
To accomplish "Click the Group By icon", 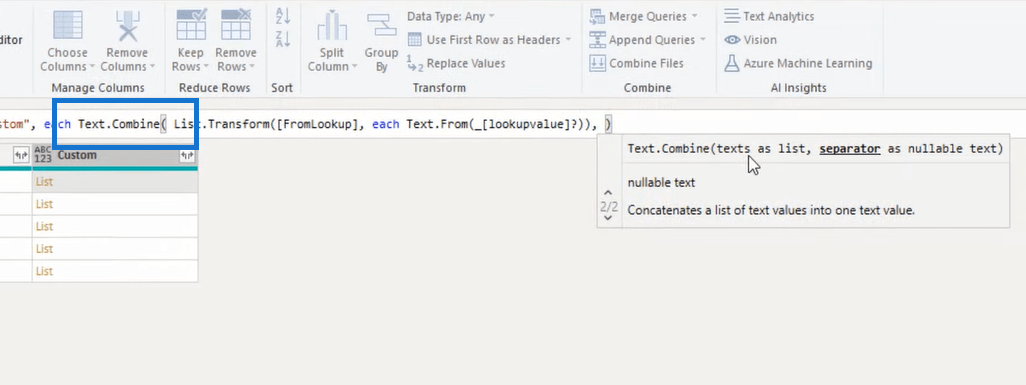I will click(381, 26).
